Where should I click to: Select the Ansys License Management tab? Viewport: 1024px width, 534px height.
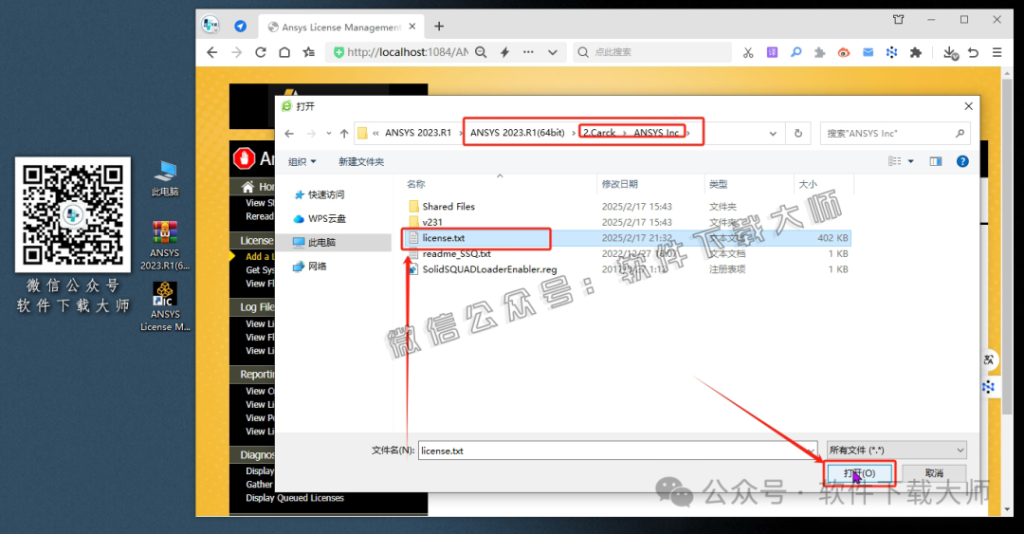click(x=341, y=27)
